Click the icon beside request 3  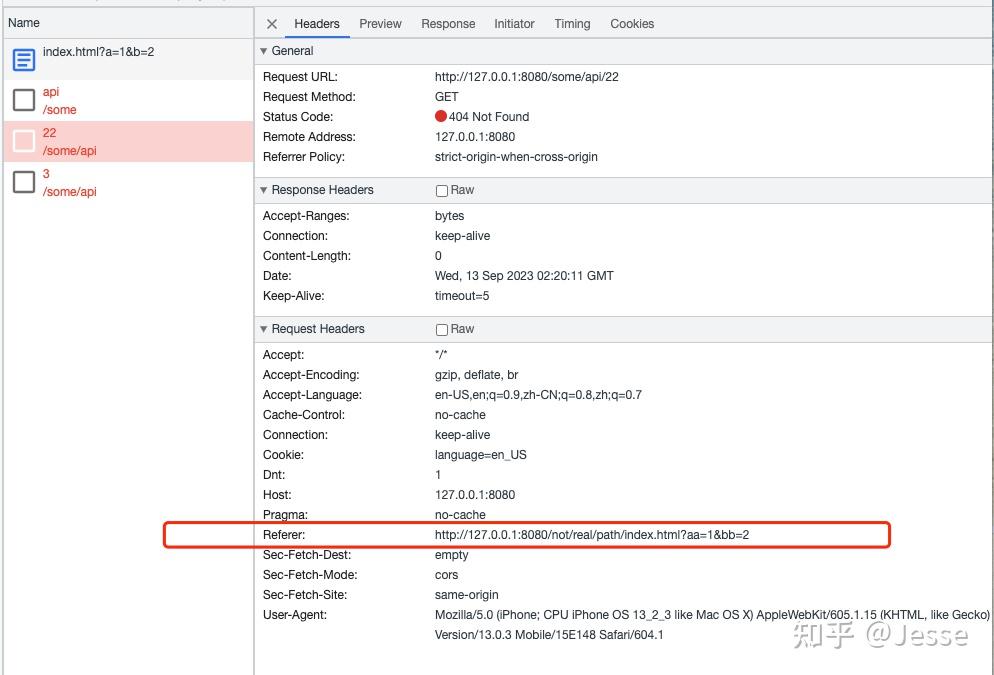click(x=24, y=182)
